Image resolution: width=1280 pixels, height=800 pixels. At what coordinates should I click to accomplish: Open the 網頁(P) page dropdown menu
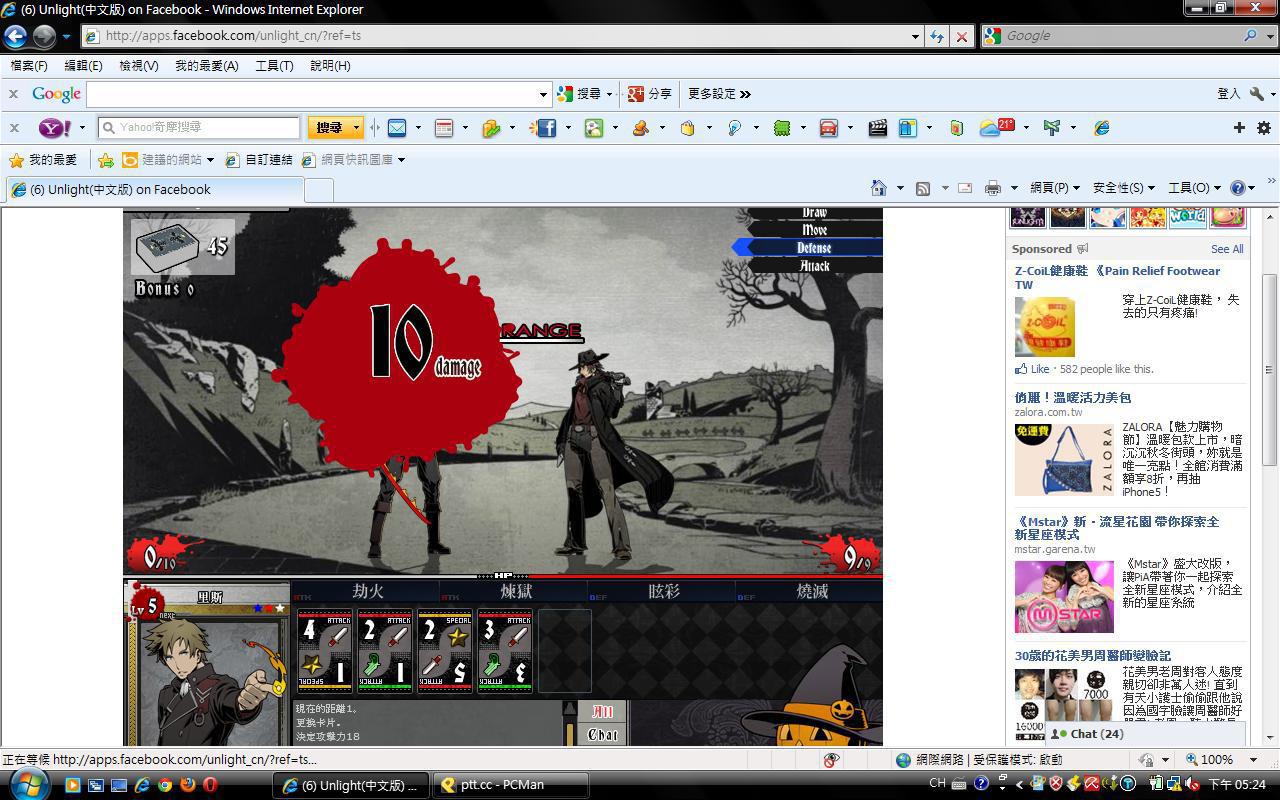[1055, 188]
